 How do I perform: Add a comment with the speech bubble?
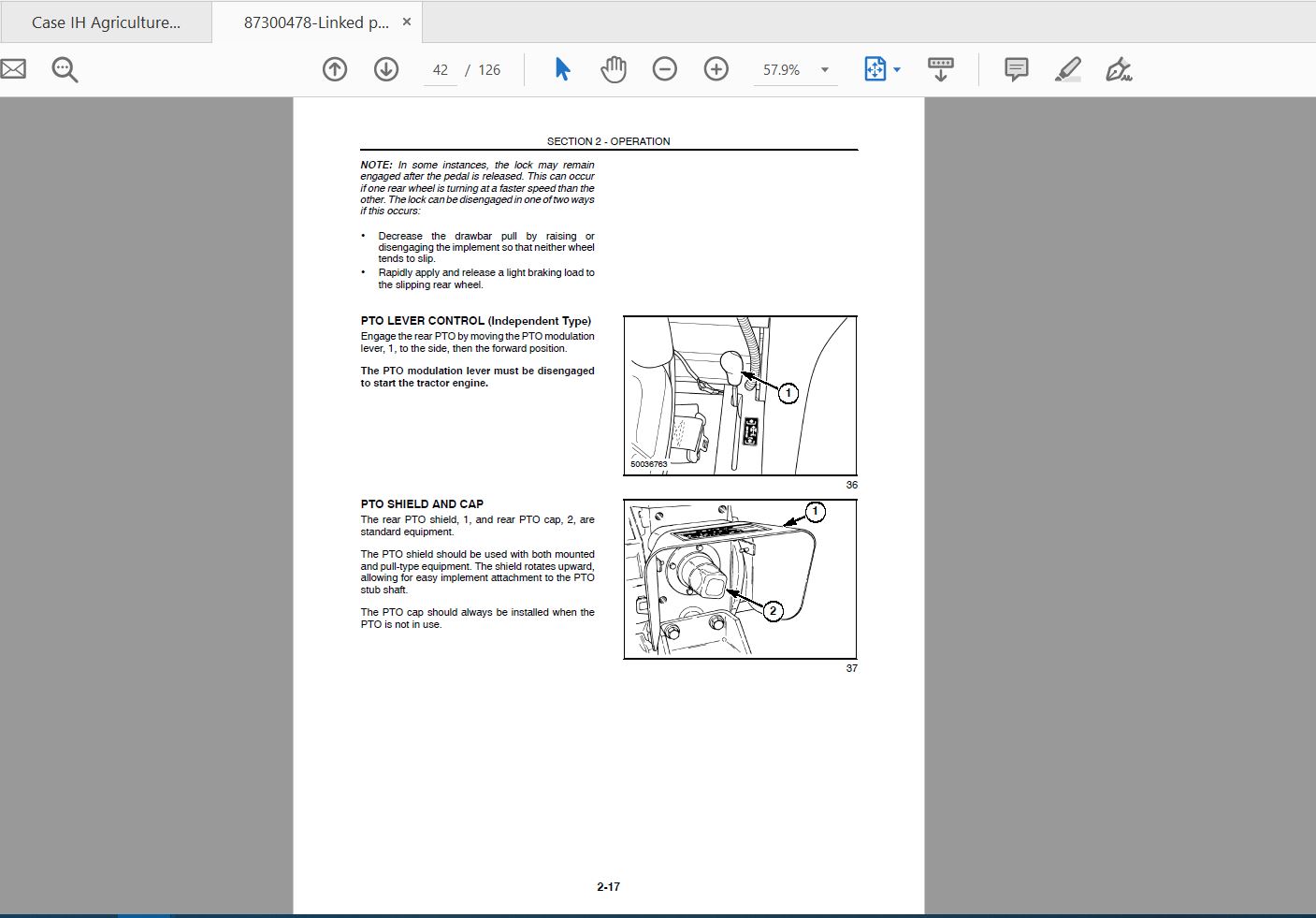1017,69
